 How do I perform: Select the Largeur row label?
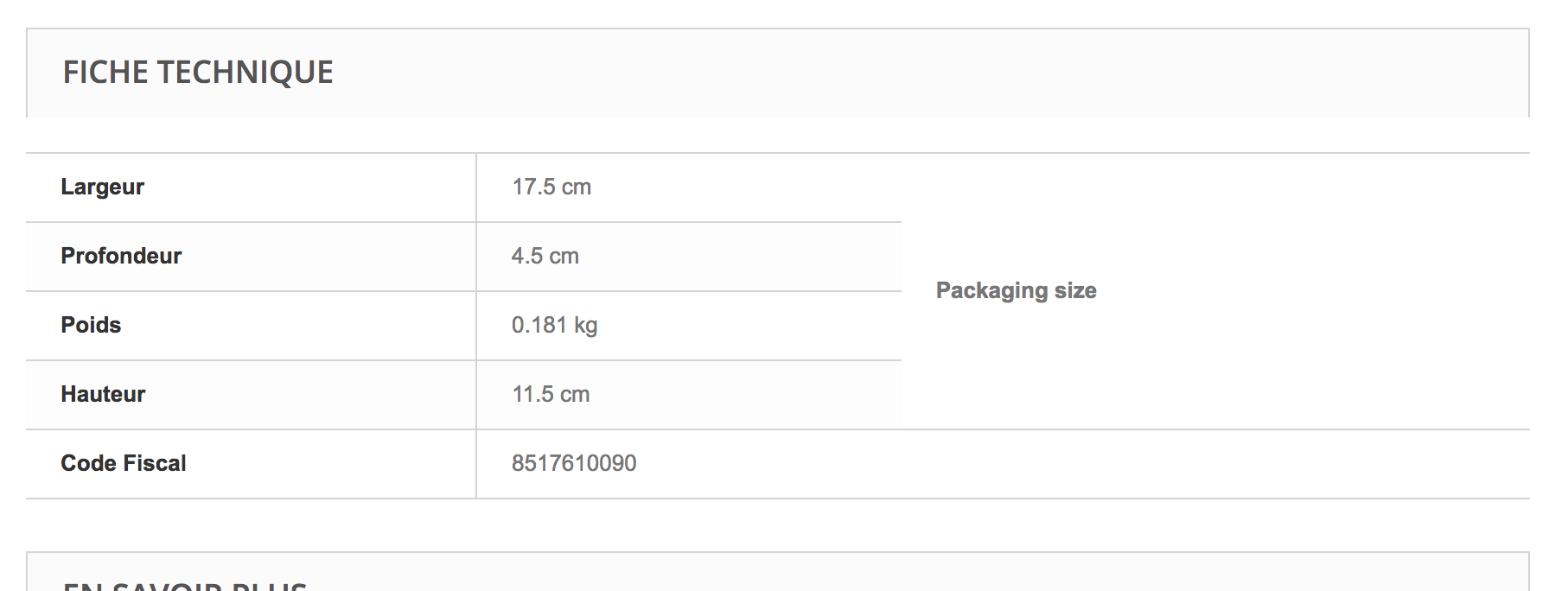tap(102, 187)
